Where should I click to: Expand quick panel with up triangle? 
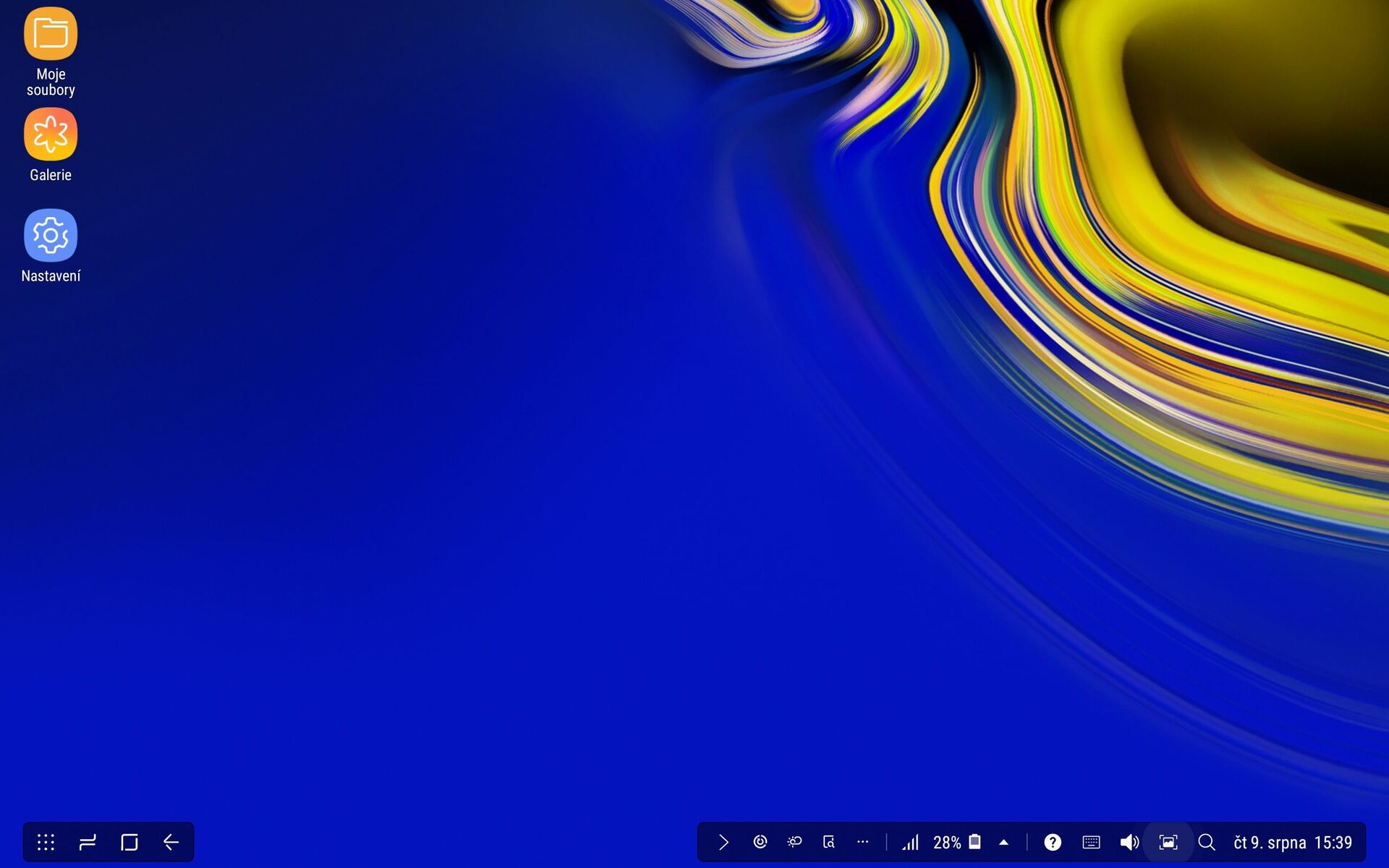(x=1003, y=842)
